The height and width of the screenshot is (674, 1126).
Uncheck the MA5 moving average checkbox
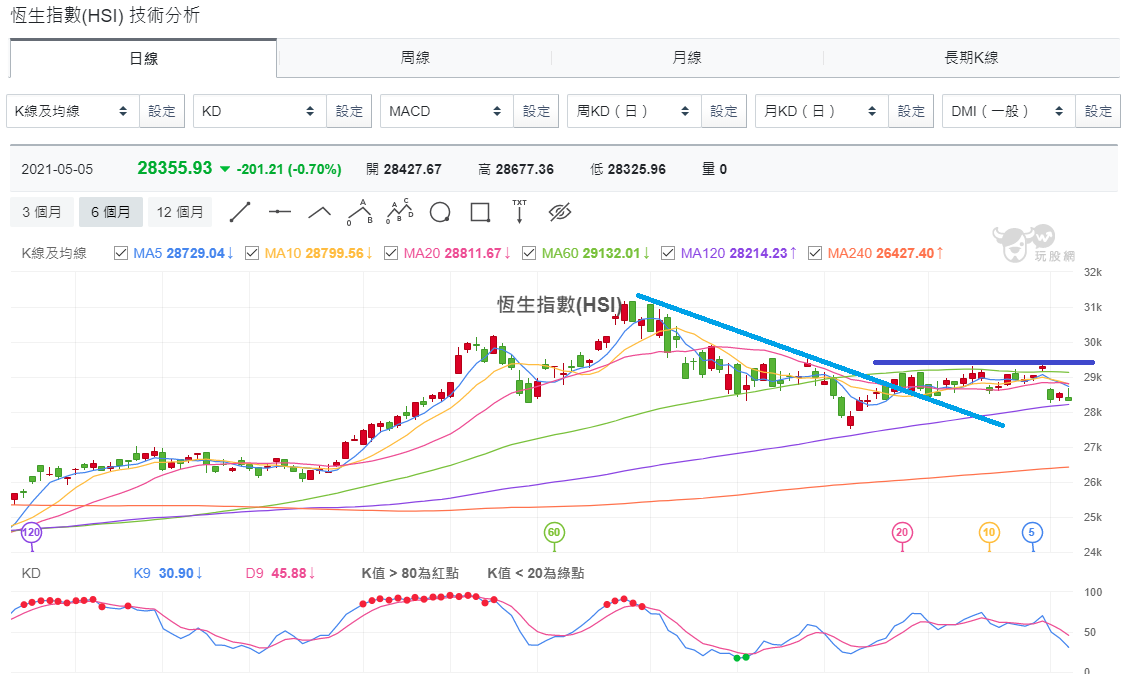click(x=121, y=253)
